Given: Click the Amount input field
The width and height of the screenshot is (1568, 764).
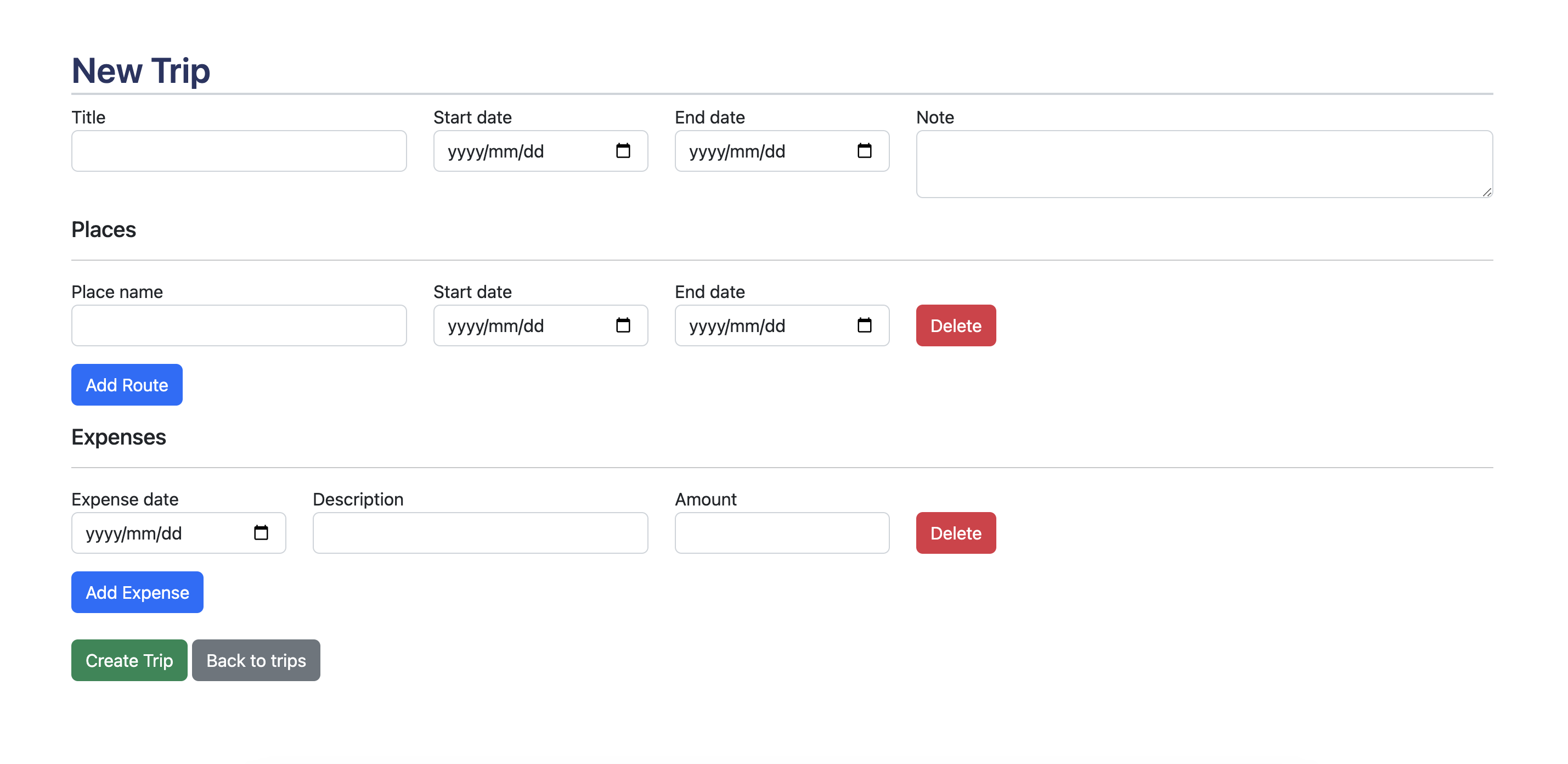Looking at the screenshot, I should pos(782,533).
